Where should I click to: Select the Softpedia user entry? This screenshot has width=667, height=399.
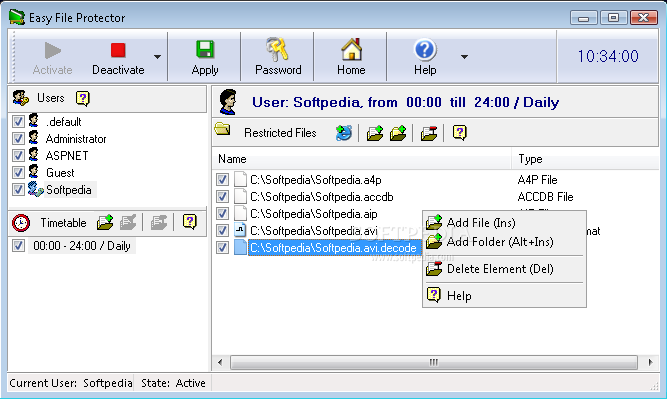coord(68,190)
